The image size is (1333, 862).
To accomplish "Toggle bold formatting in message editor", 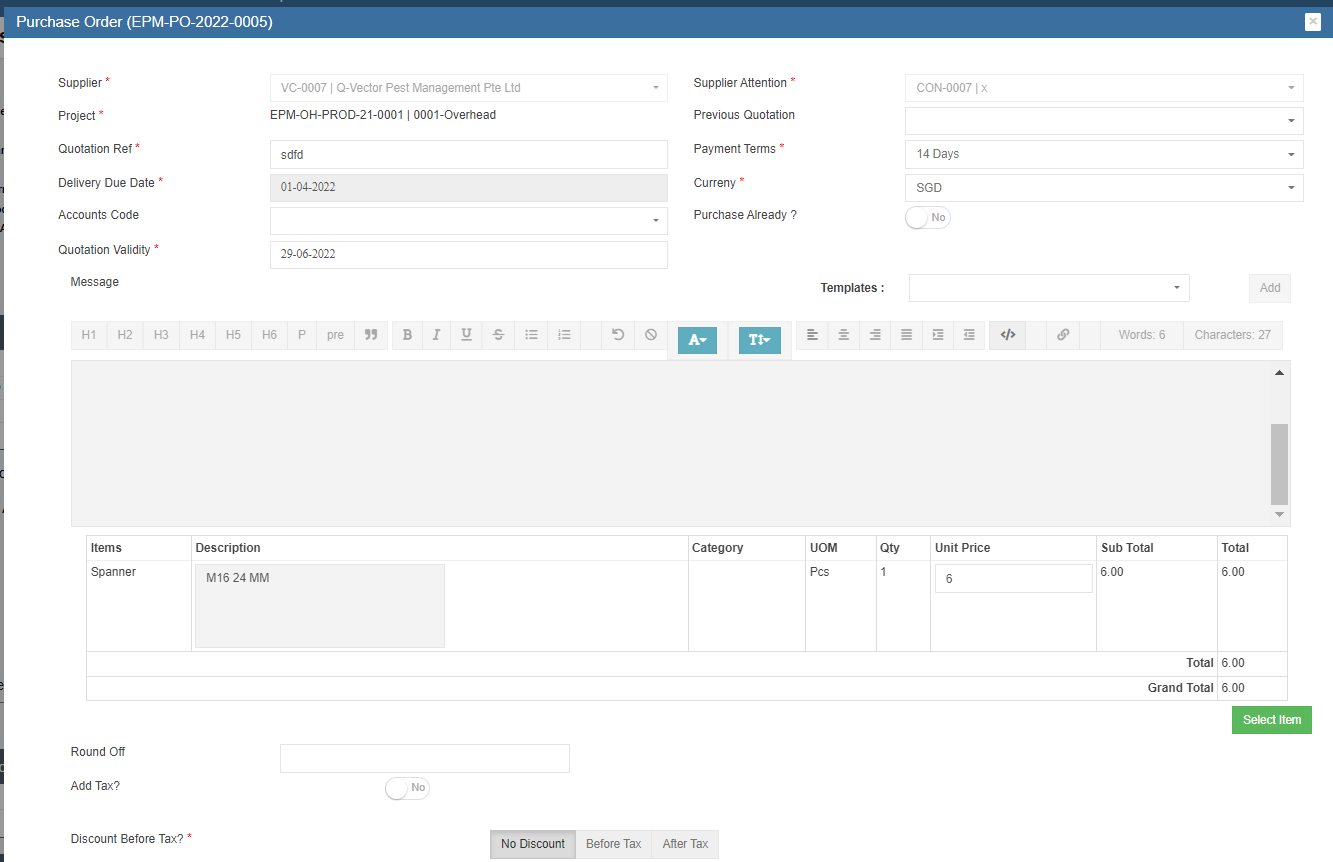I will [407, 335].
